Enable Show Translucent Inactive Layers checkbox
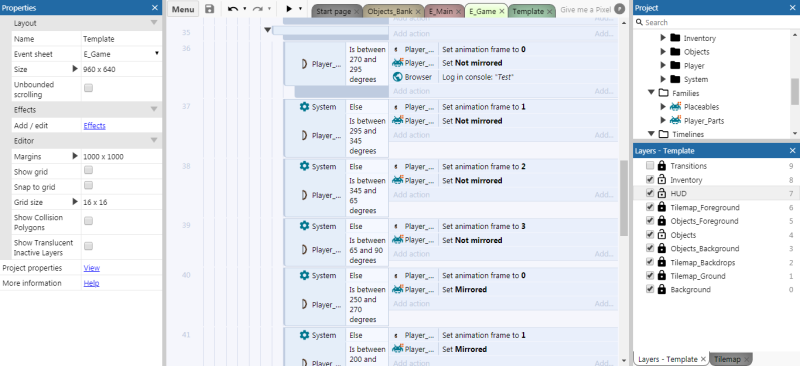The image size is (800, 366). (88, 247)
